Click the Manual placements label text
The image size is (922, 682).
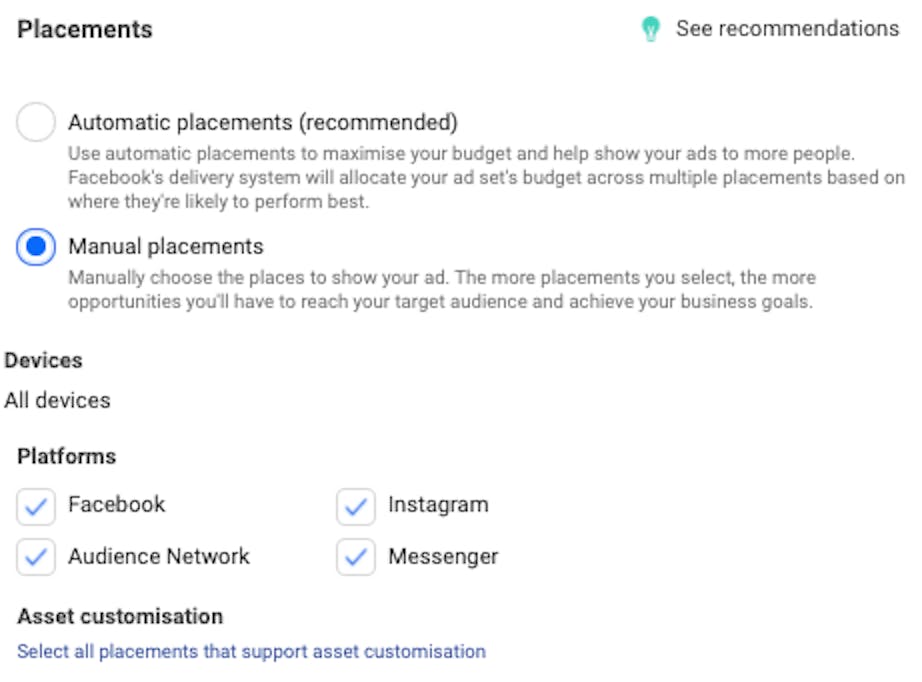(x=166, y=246)
